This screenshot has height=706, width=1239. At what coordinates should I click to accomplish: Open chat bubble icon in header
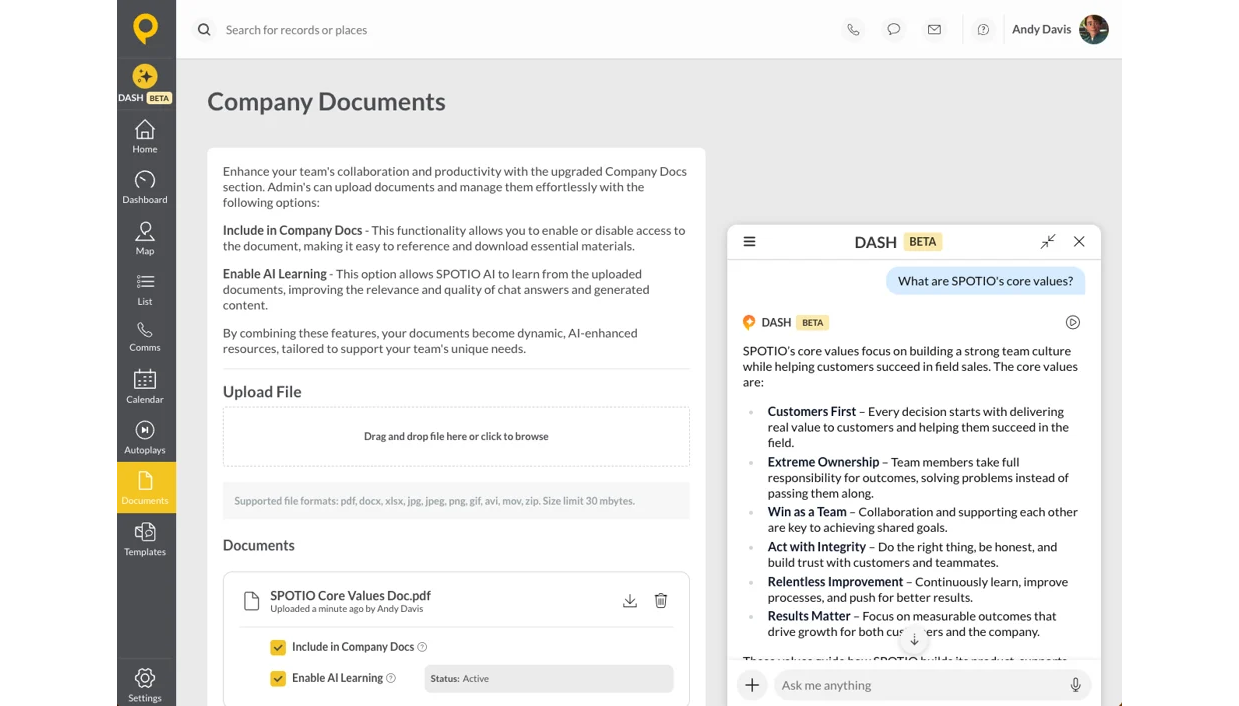894,30
